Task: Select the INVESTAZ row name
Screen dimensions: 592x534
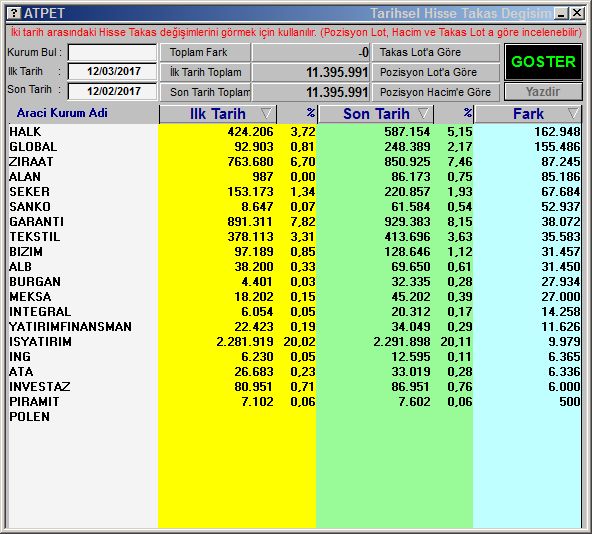Action: click(40, 387)
